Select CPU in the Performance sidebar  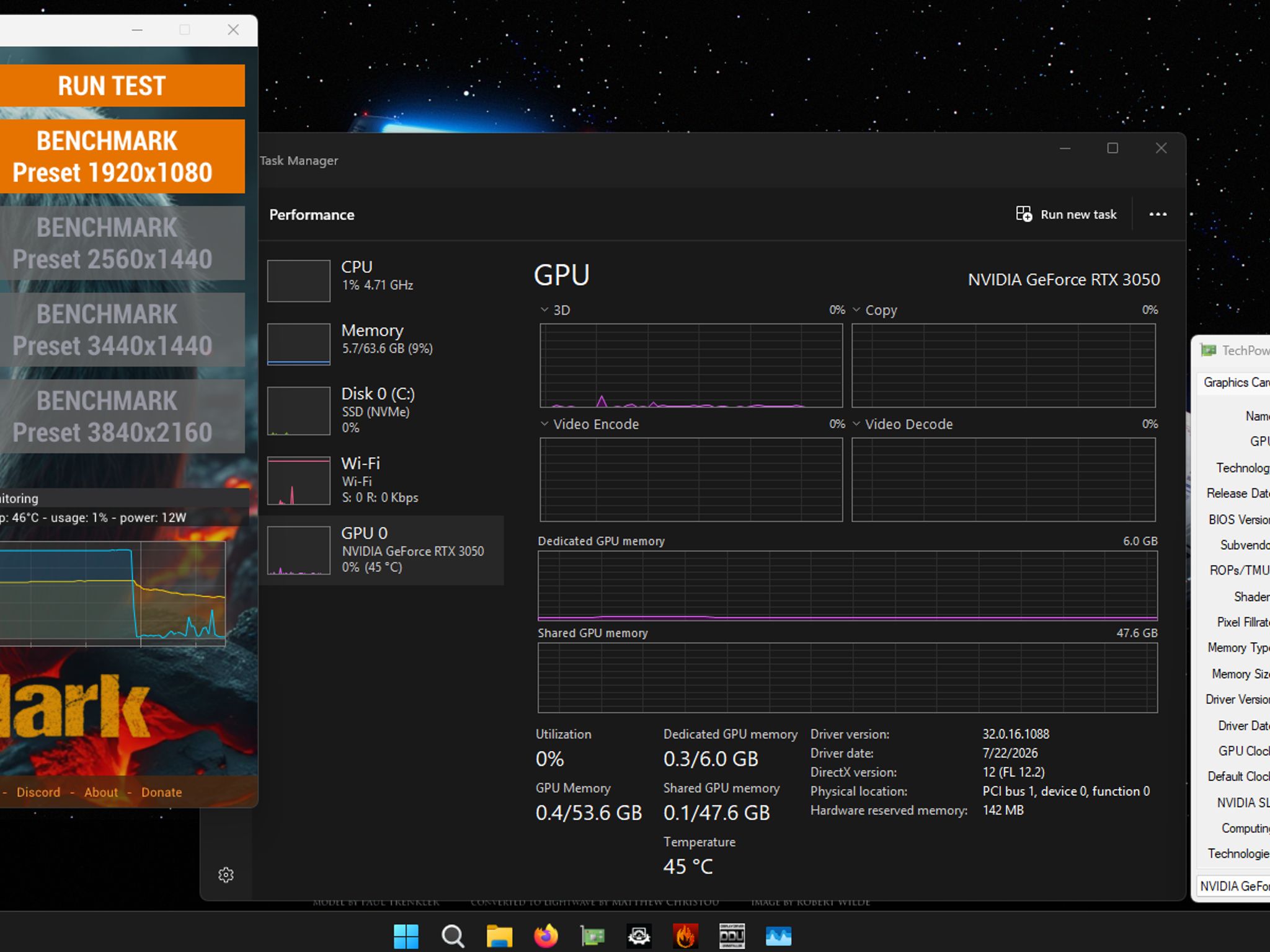(383, 280)
